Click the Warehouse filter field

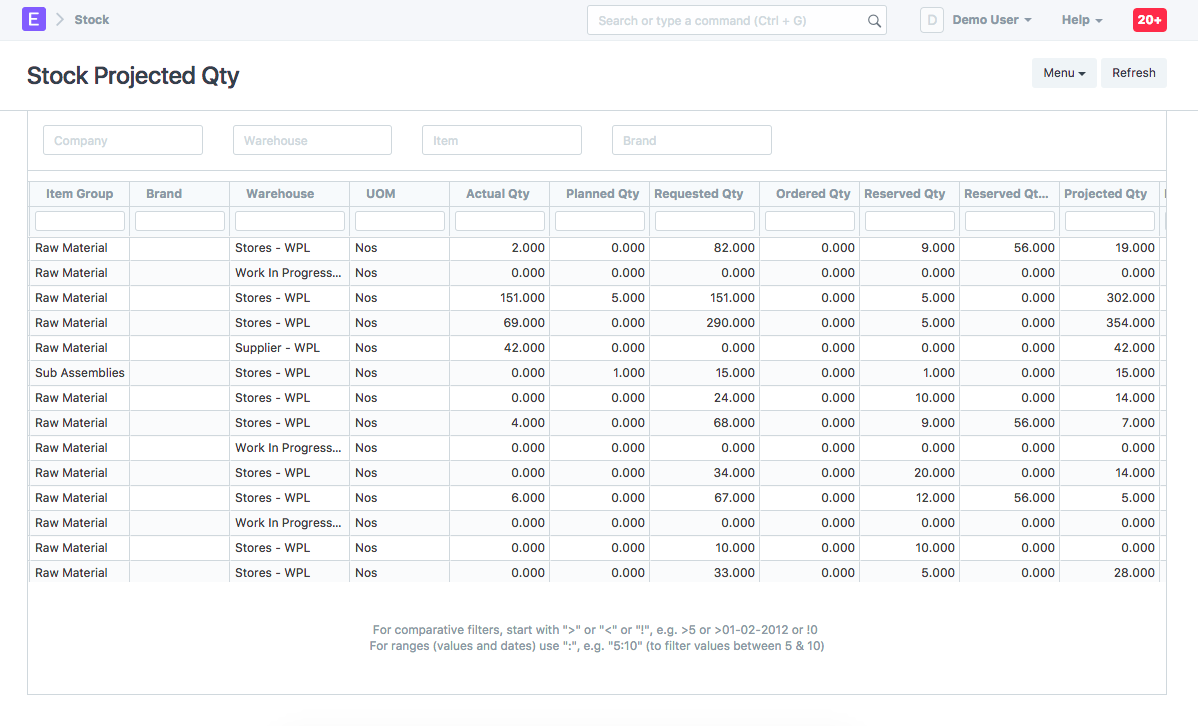click(312, 140)
